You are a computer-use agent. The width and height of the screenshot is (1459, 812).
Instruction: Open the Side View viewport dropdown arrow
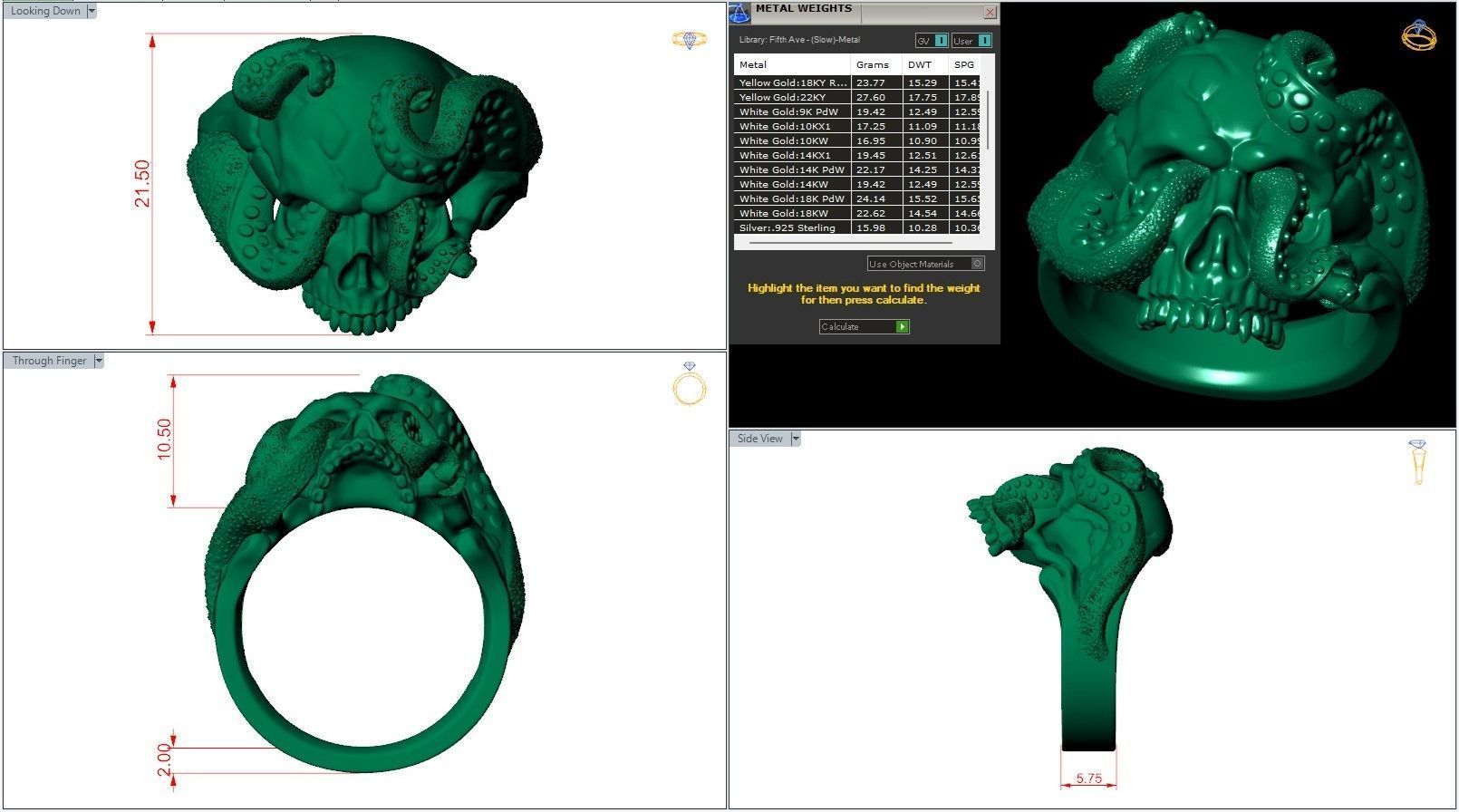click(x=796, y=439)
